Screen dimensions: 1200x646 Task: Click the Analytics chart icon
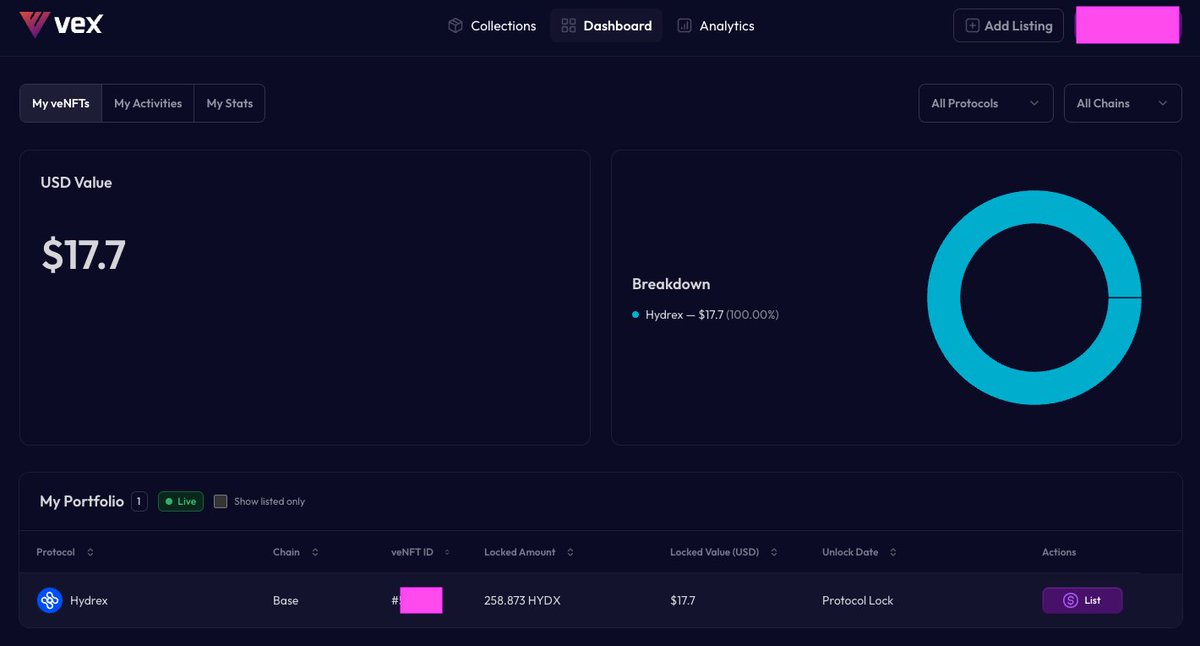pyautogui.click(x=684, y=26)
